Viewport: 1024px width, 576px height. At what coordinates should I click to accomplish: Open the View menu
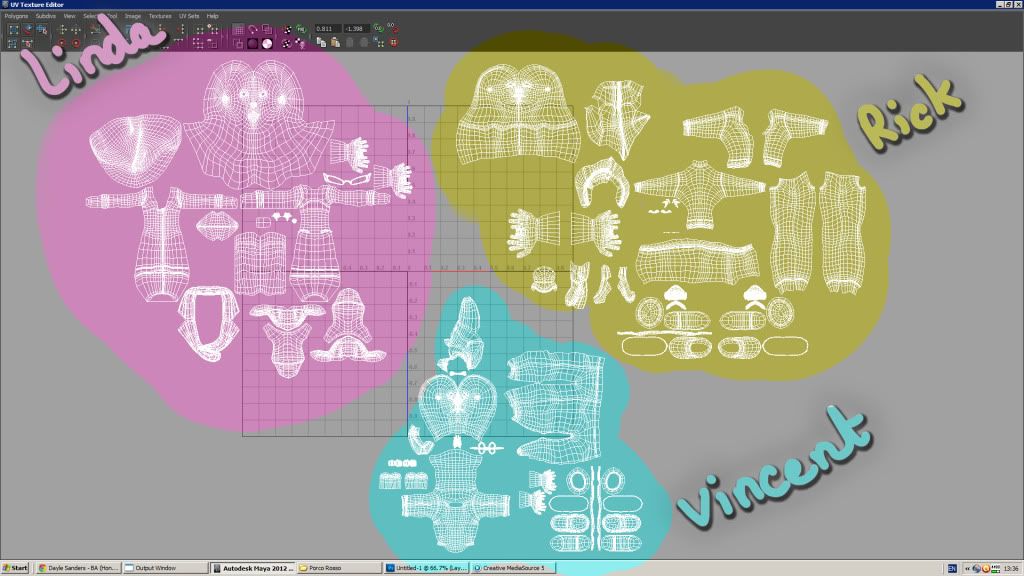pos(69,16)
